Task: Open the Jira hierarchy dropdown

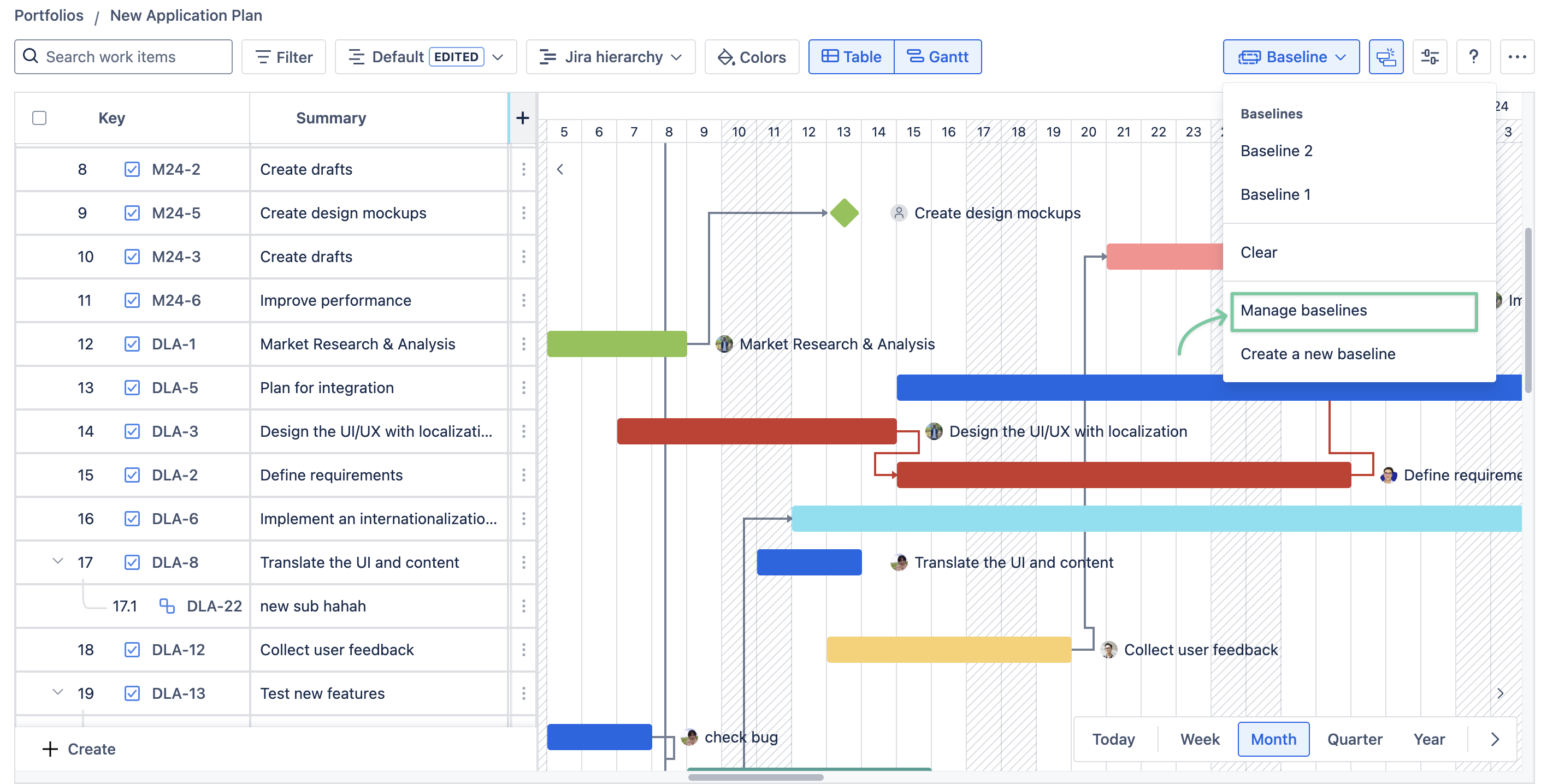Action: [610, 57]
